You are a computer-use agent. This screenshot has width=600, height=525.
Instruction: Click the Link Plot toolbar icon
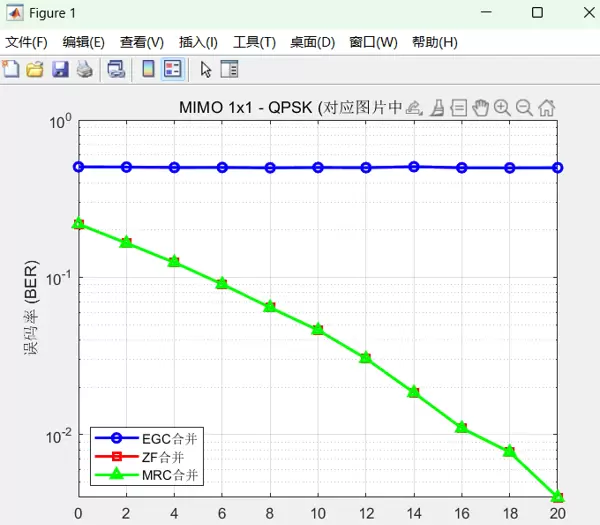click(x=116, y=69)
